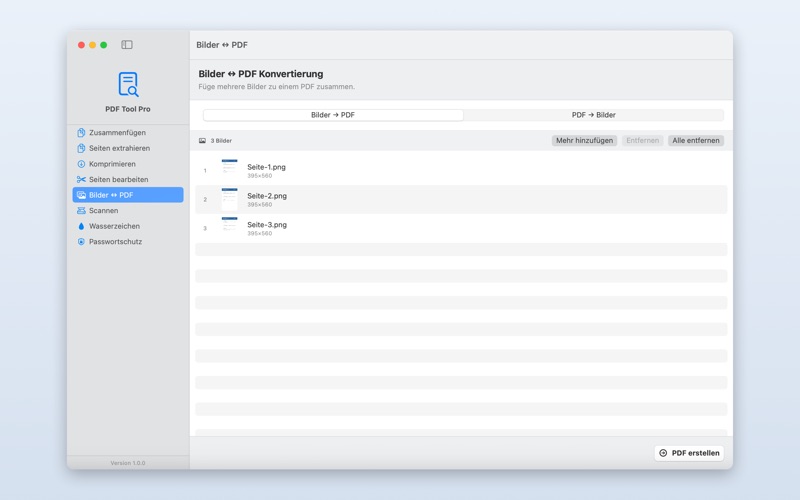Click the file name Seite-2.png

click(267, 196)
